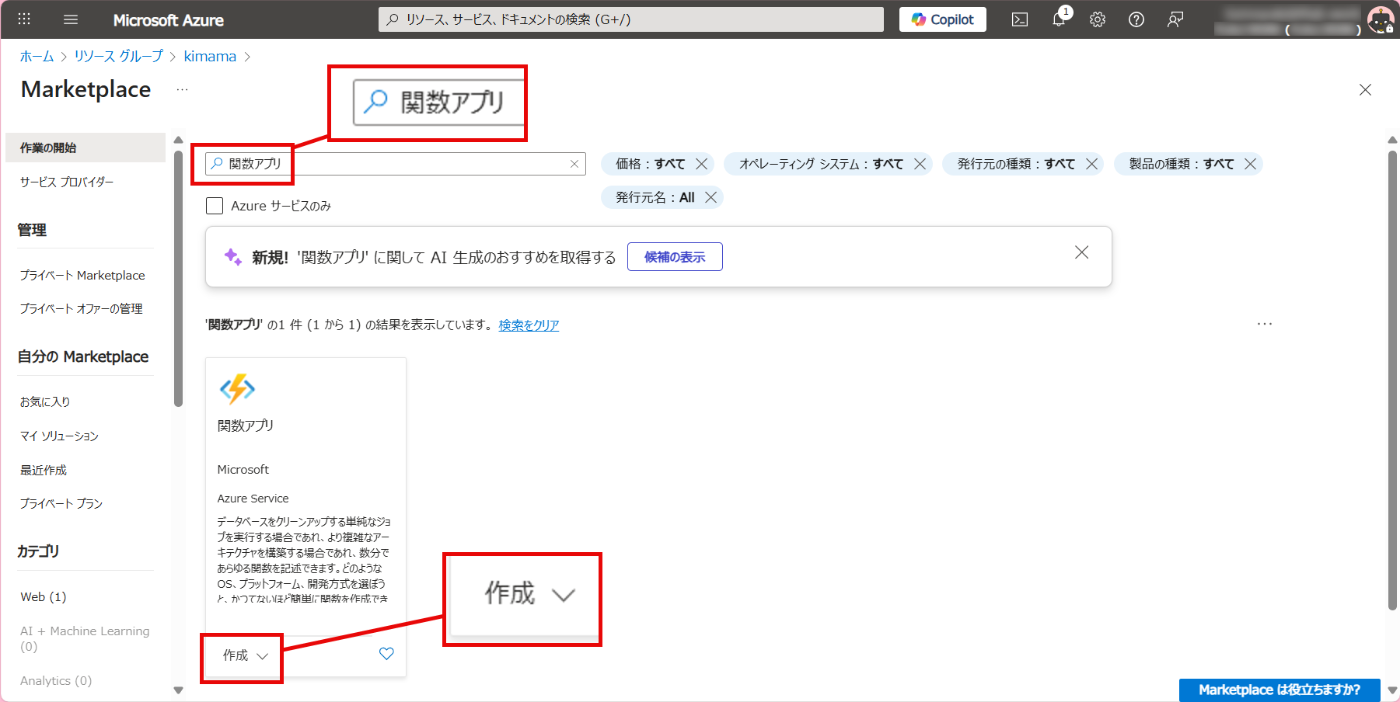
Task: Open the 製品の種類 filter pill
Action: point(1181,164)
